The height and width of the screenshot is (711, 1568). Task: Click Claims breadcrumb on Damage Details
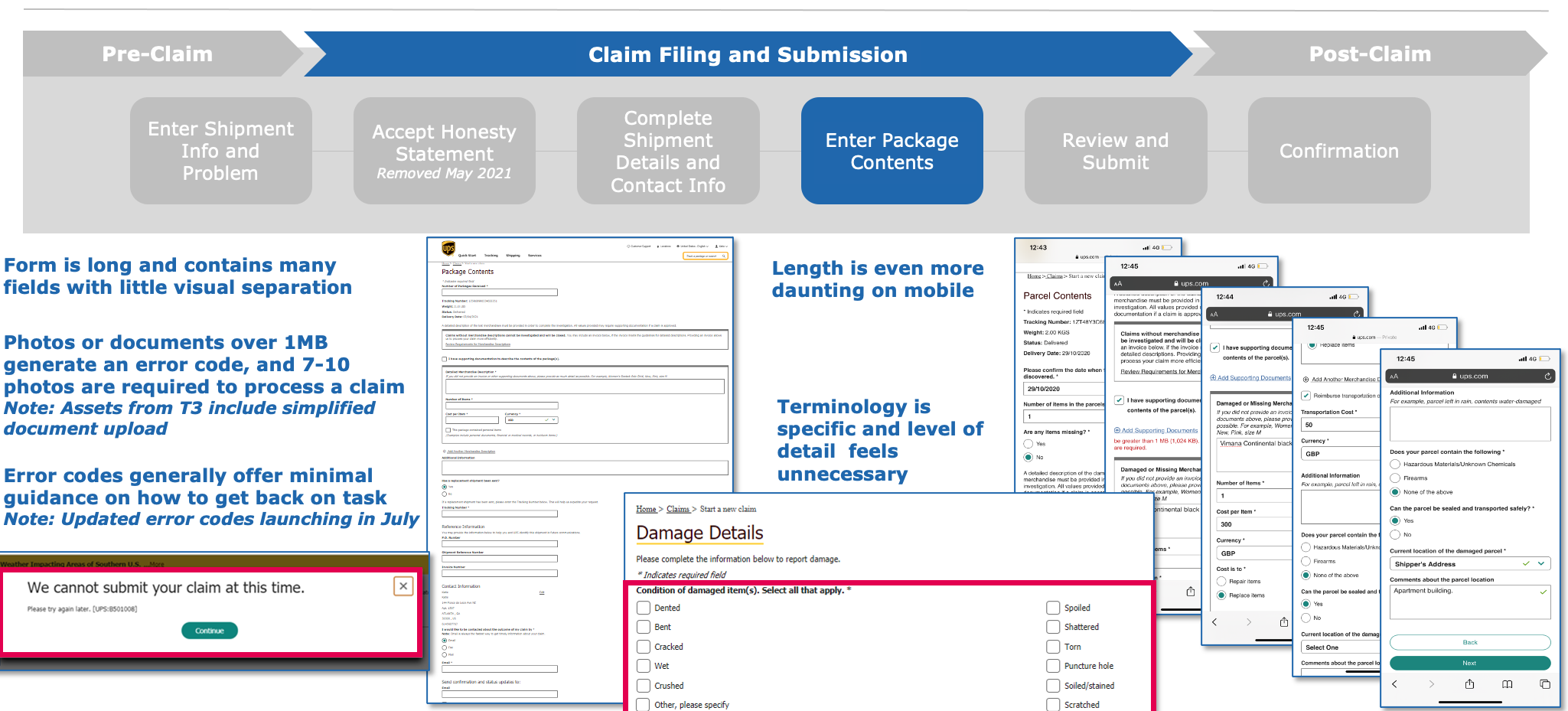678,509
